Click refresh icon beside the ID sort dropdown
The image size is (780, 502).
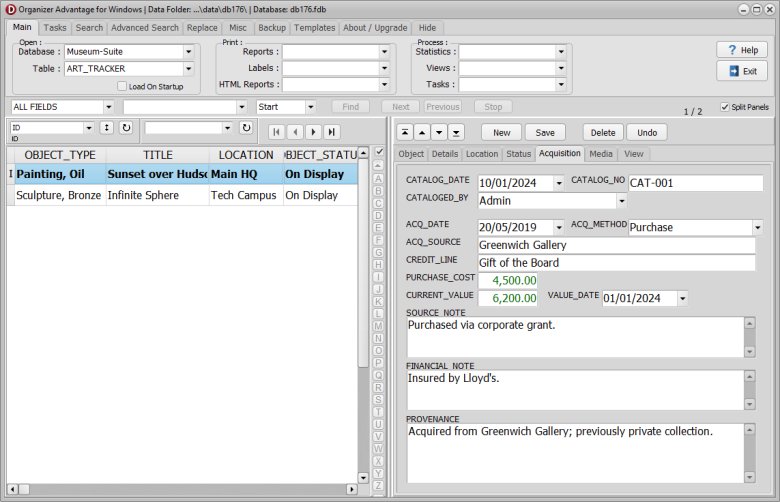click(126, 128)
